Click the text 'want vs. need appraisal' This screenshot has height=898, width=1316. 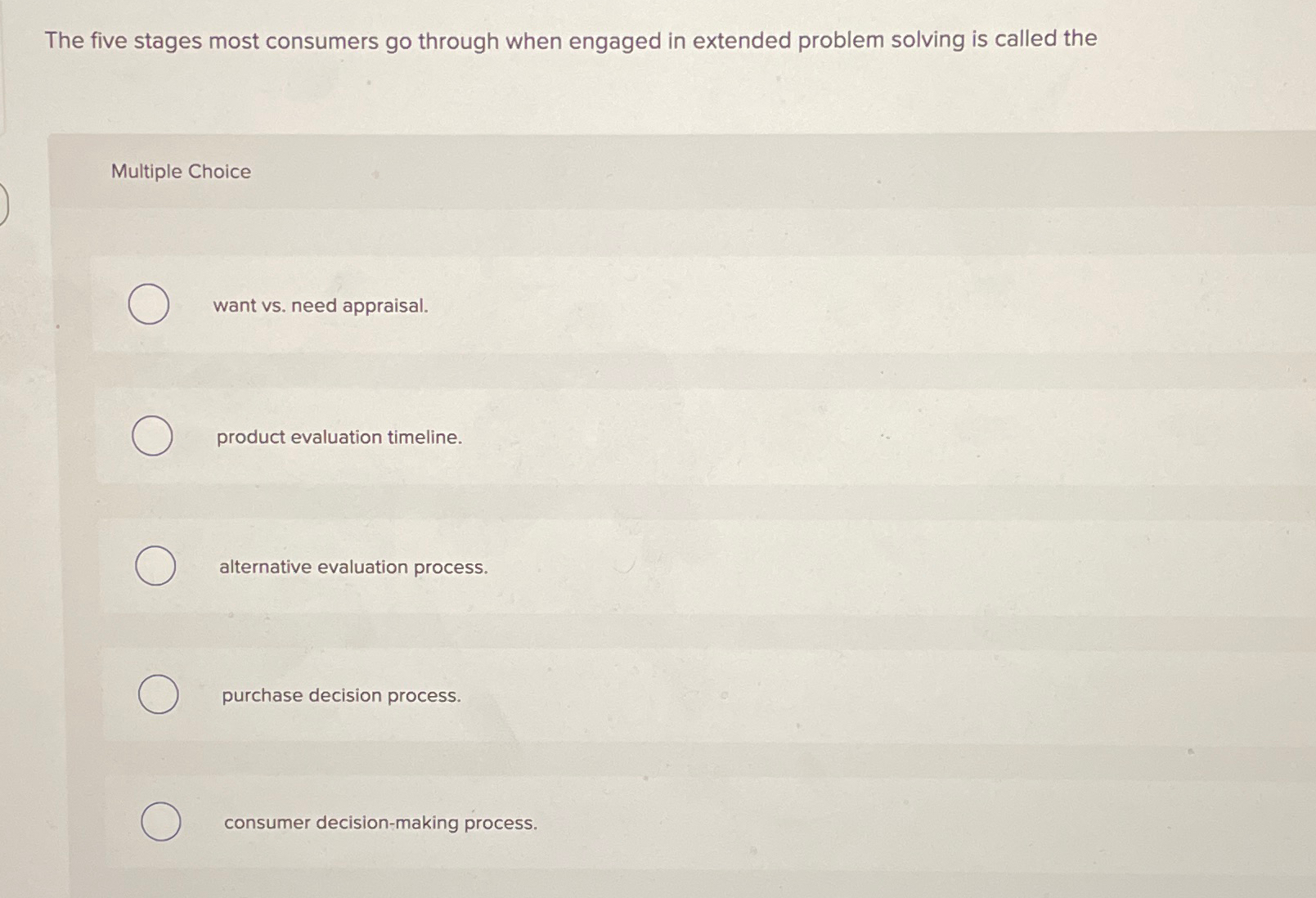(x=321, y=307)
